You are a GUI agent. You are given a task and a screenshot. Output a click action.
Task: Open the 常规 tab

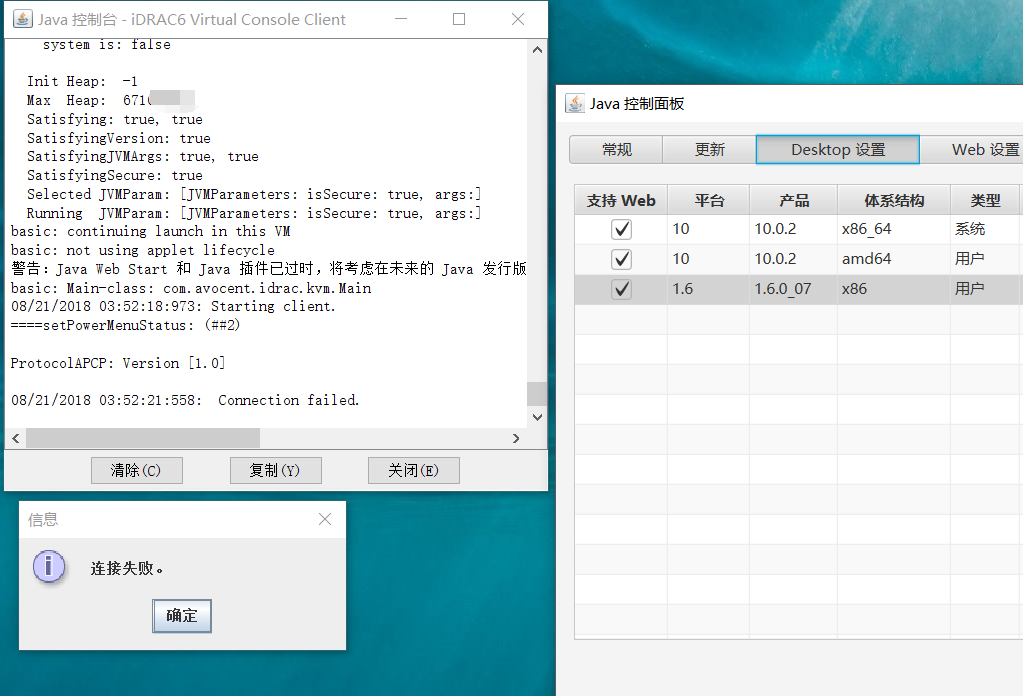point(616,149)
